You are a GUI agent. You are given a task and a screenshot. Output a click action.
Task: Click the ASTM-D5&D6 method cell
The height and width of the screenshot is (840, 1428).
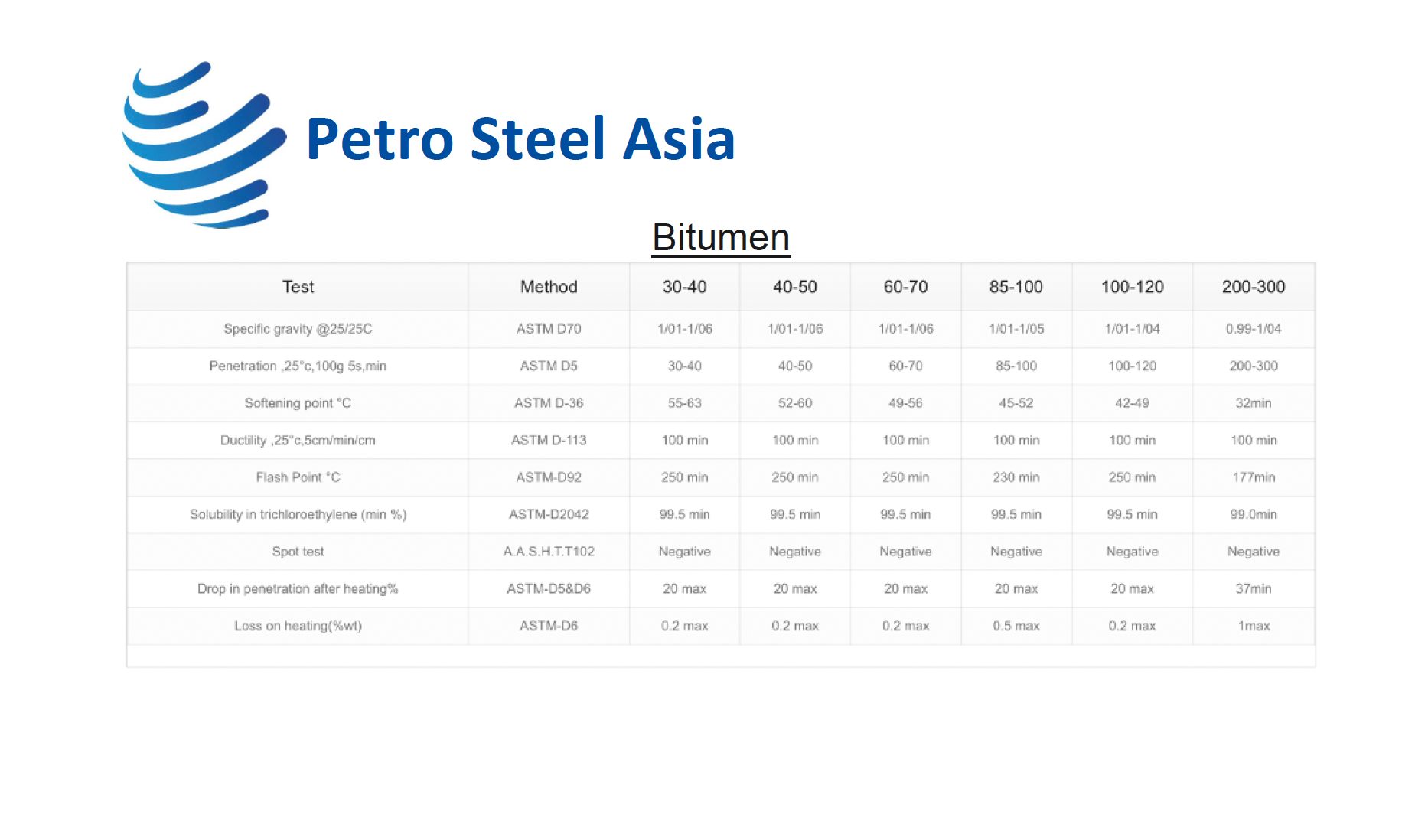coord(549,589)
